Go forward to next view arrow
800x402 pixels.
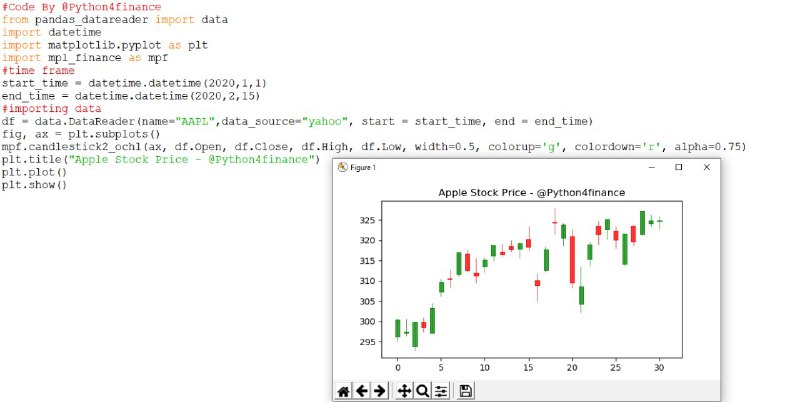380,391
